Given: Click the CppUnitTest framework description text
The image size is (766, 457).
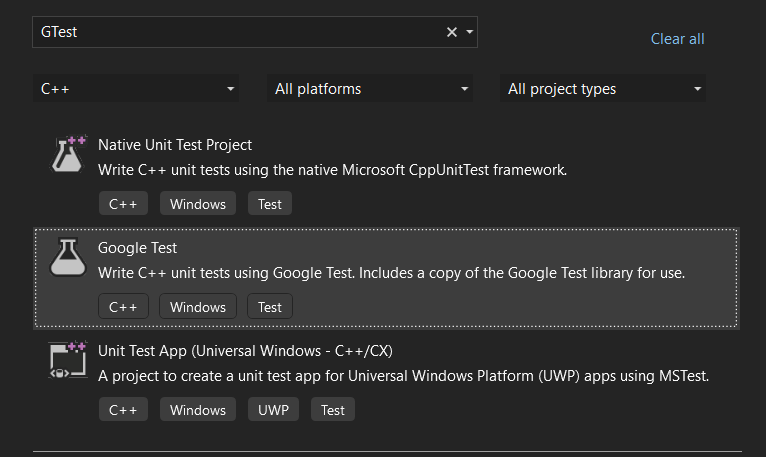Looking at the screenshot, I should coord(332,170).
